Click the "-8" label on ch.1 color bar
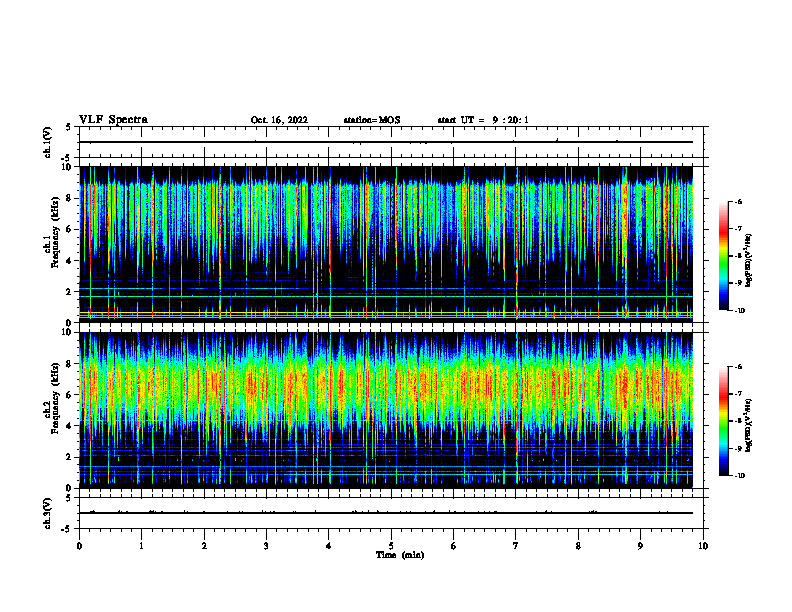Image resolution: width=792 pixels, height=612 pixels. tap(738, 256)
